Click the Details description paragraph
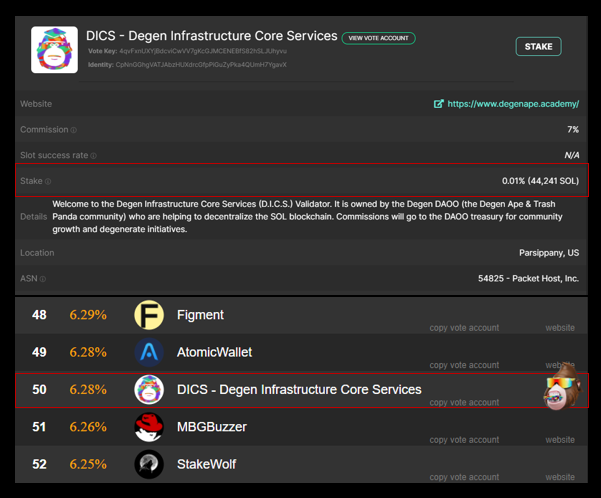This screenshot has width=601, height=498. click(x=307, y=217)
